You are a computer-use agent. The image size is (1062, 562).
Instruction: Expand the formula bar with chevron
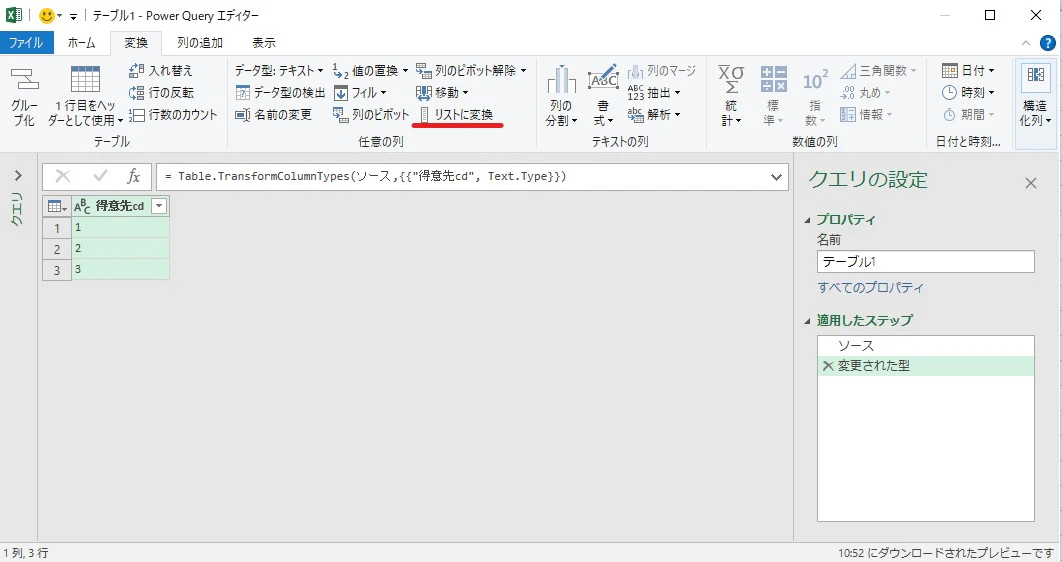tap(776, 177)
